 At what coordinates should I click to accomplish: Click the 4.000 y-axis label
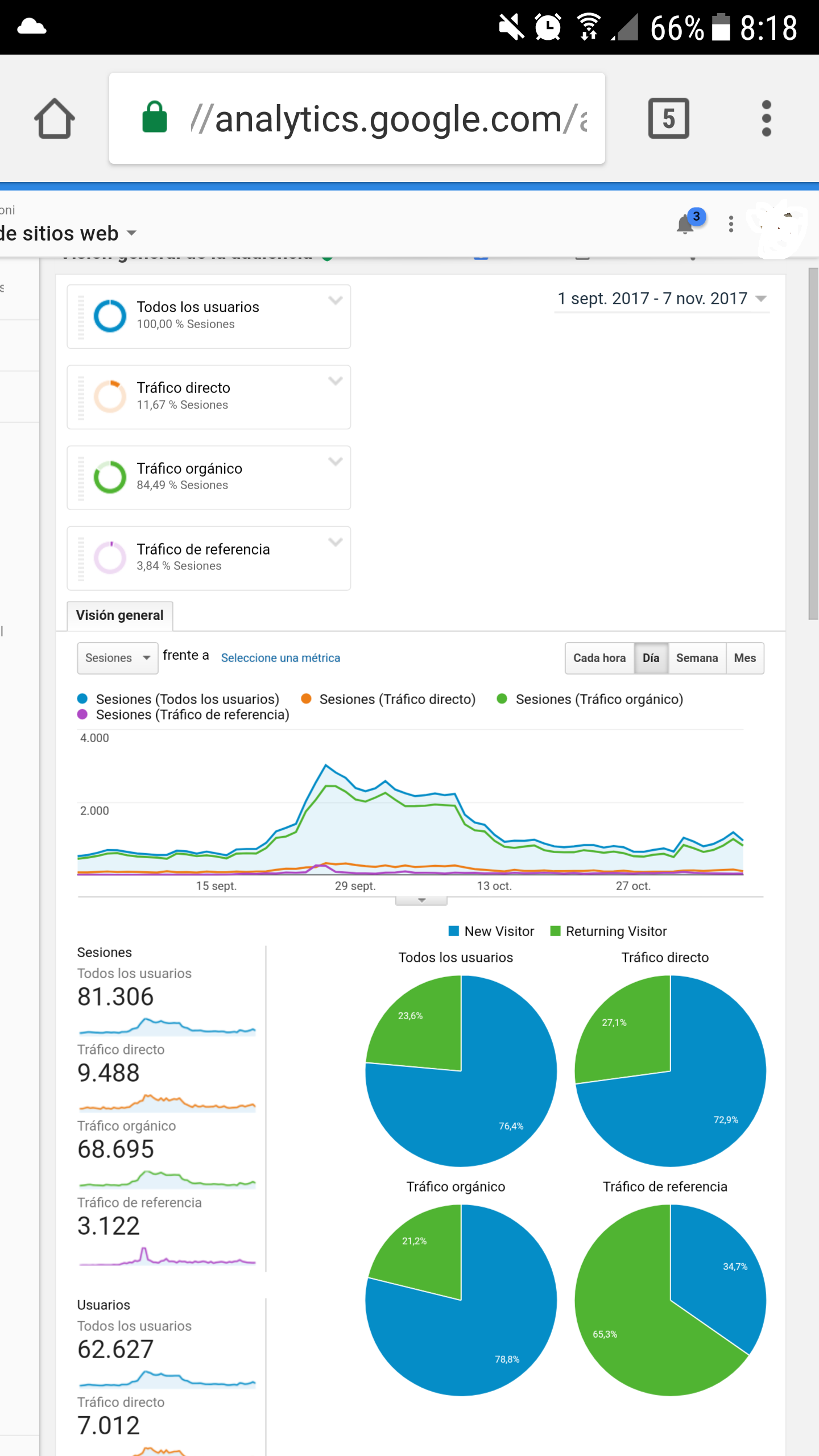(x=94, y=738)
